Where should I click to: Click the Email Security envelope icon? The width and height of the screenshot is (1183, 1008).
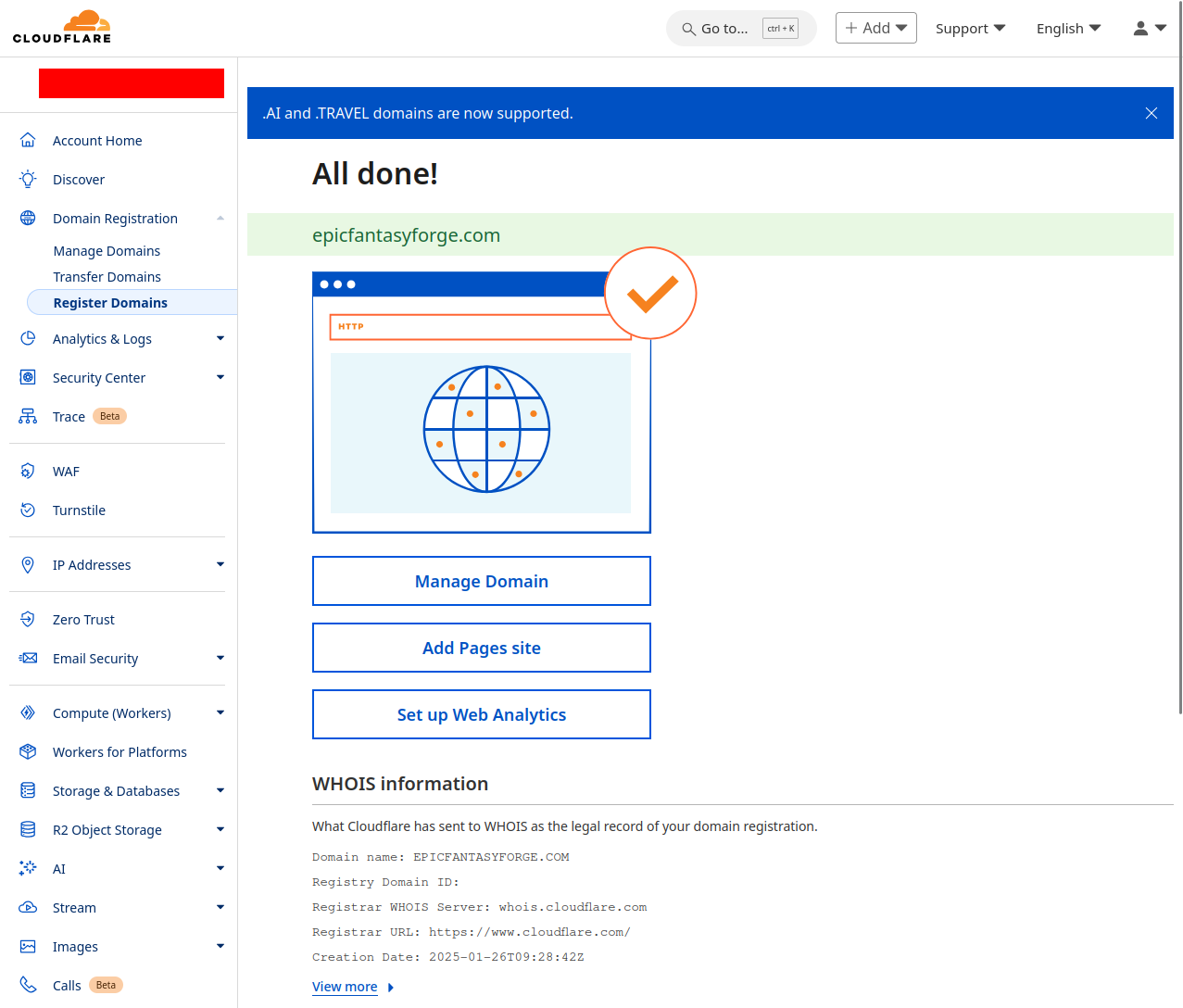[x=28, y=658]
